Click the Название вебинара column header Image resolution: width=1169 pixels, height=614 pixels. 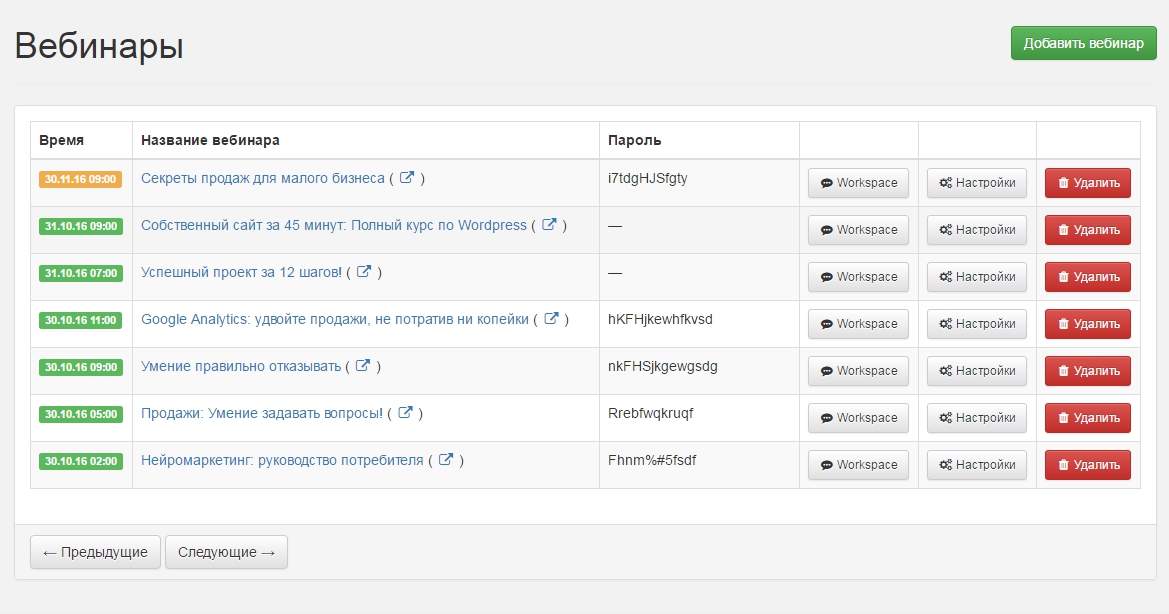210,141
